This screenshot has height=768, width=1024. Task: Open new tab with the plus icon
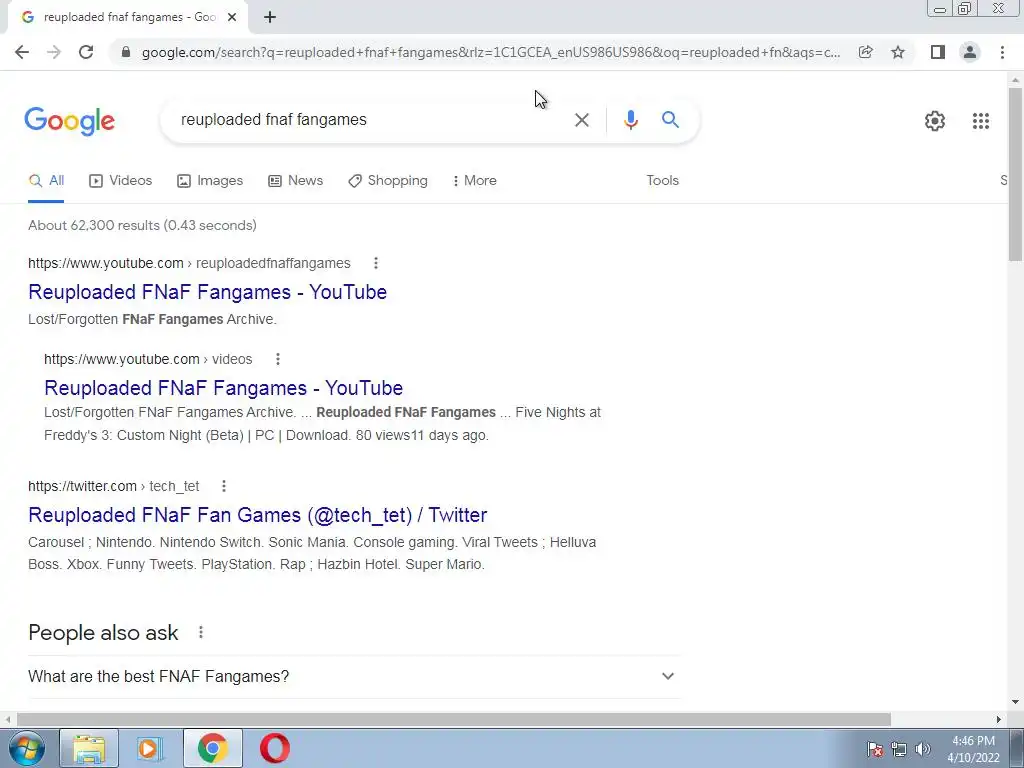click(x=270, y=17)
